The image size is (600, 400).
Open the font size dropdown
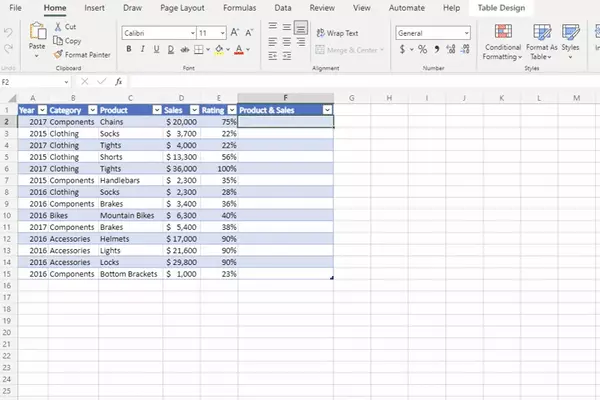[x=222, y=33]
